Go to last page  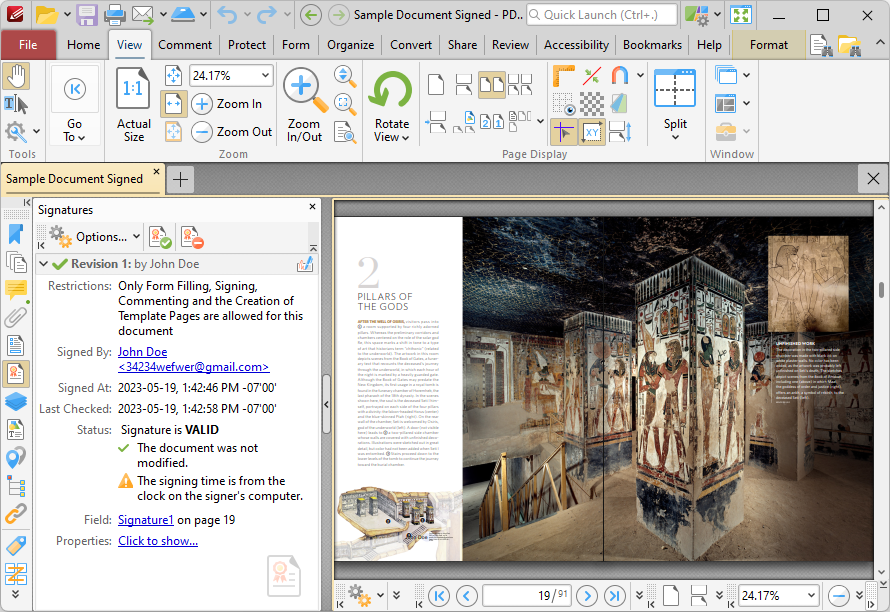[x=615, y=596]
